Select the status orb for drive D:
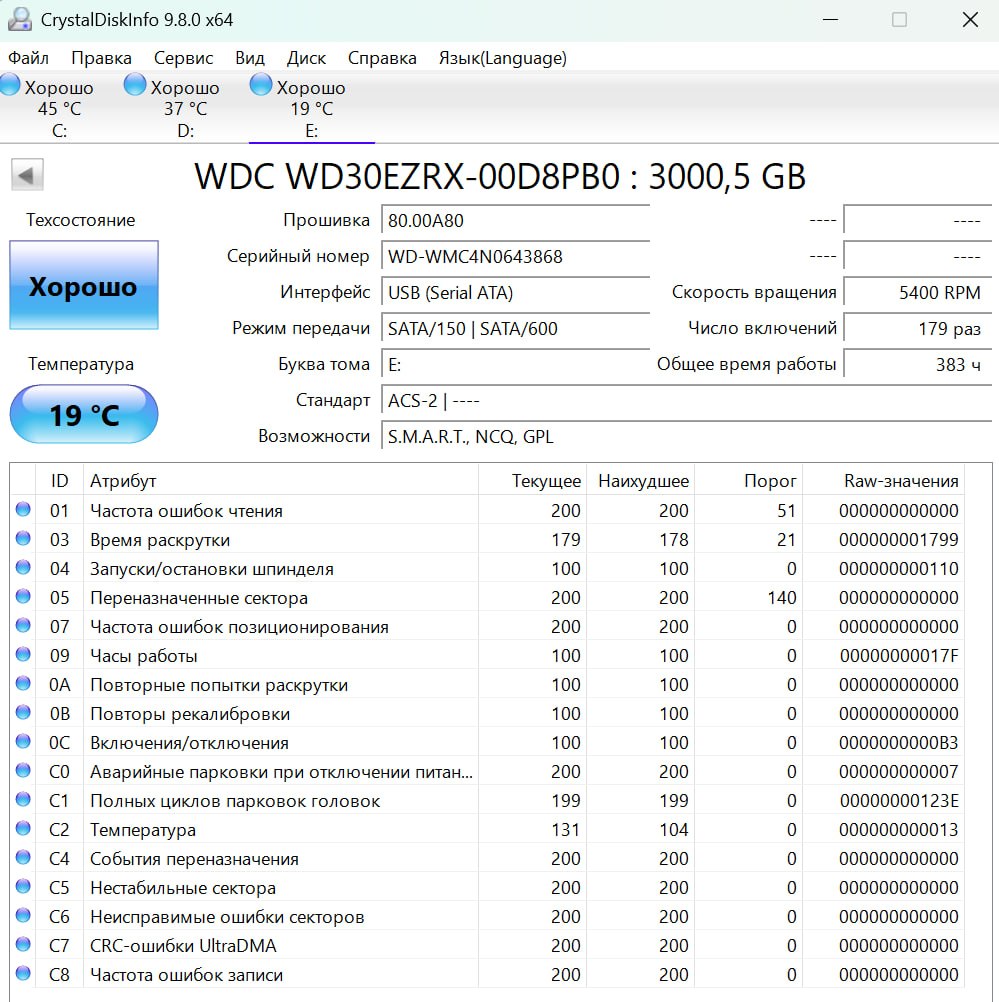Screen dimensions: 999x1002 (134, 84)
